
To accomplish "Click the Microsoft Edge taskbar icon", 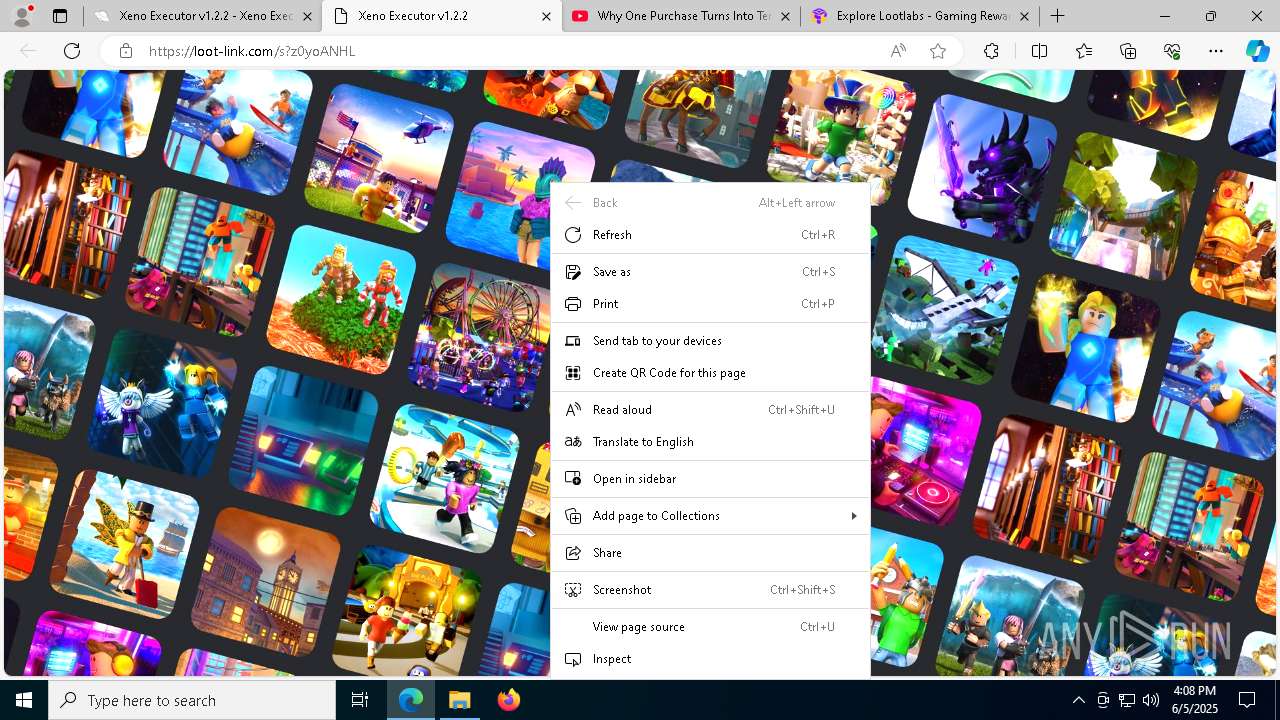I will tap(411, 700).
